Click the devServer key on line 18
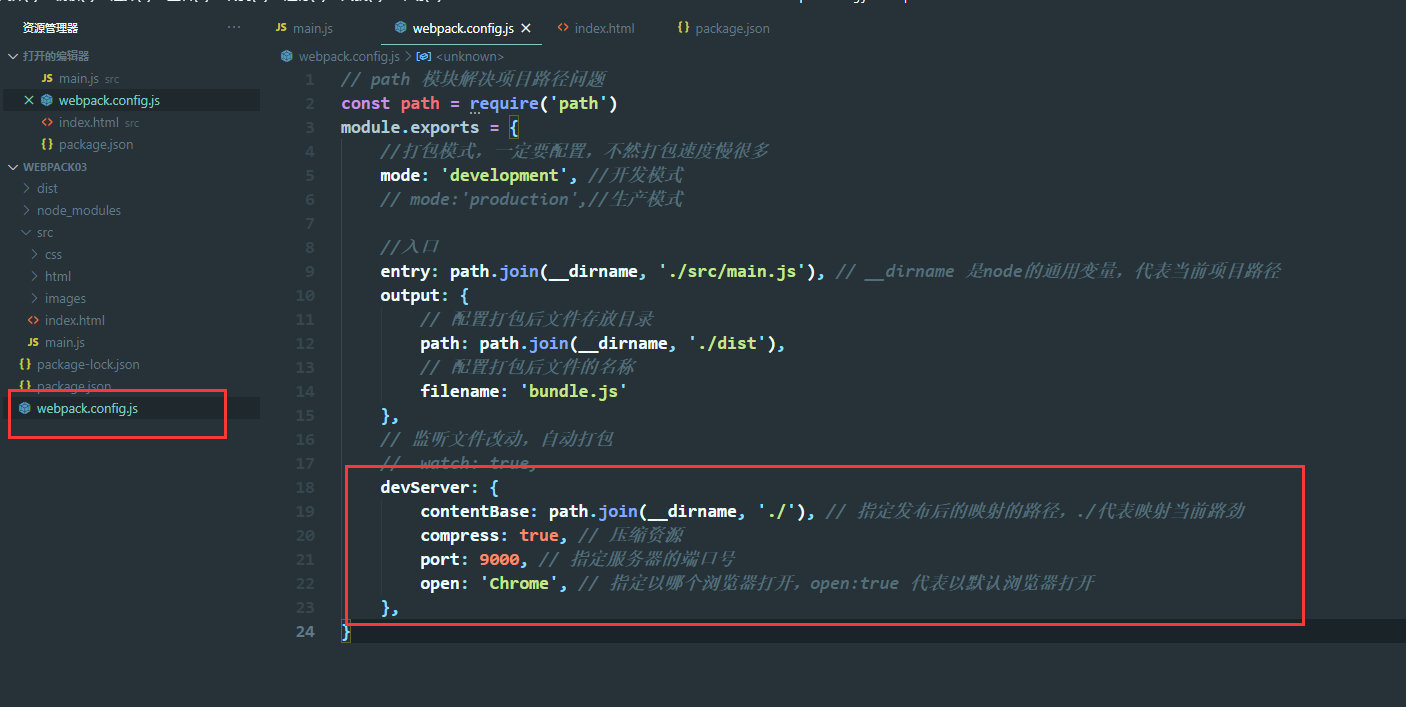This screenshot has height=707, width=1406. pyautogui.click(x=424, y=487)
